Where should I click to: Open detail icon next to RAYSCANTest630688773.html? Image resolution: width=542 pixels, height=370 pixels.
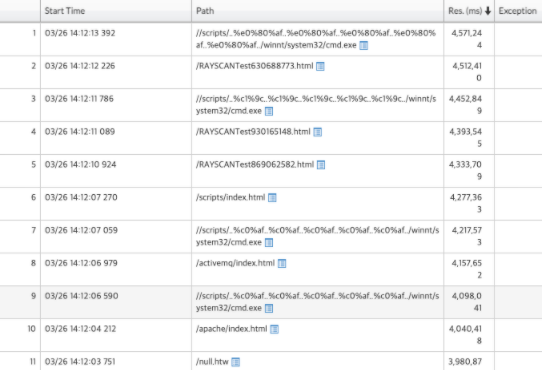click(x=320, y=66)
